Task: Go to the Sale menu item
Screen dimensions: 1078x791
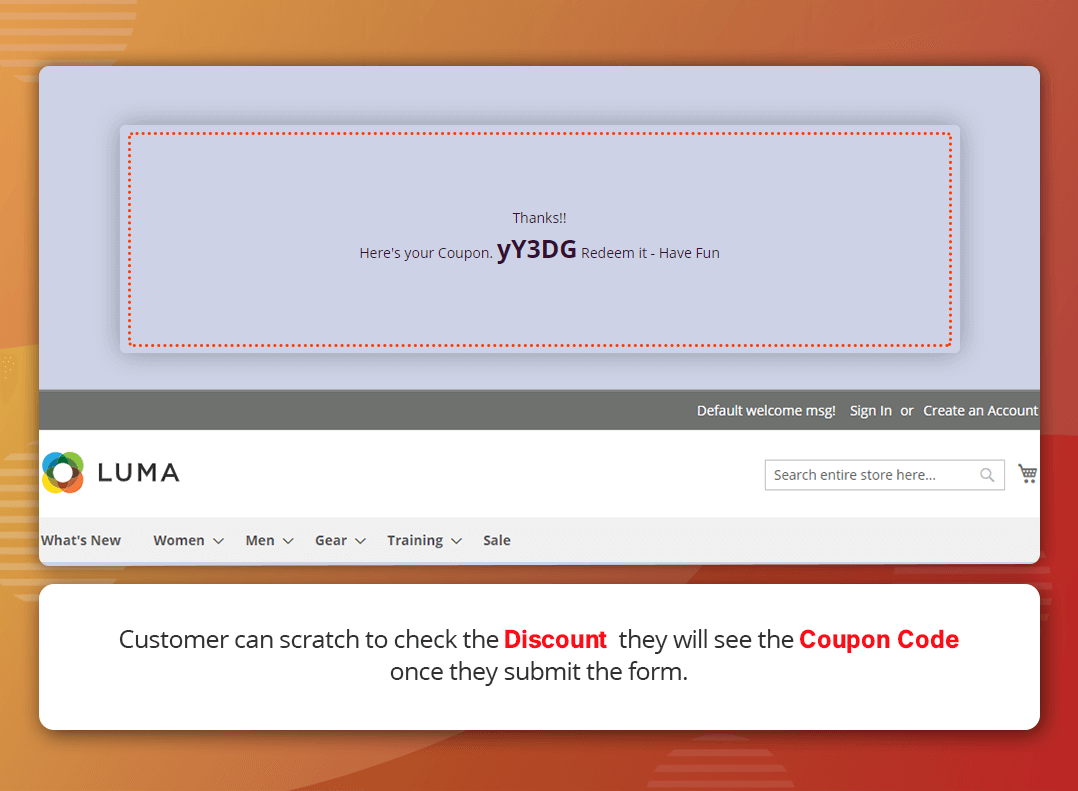Action: [x=497, y=540]
